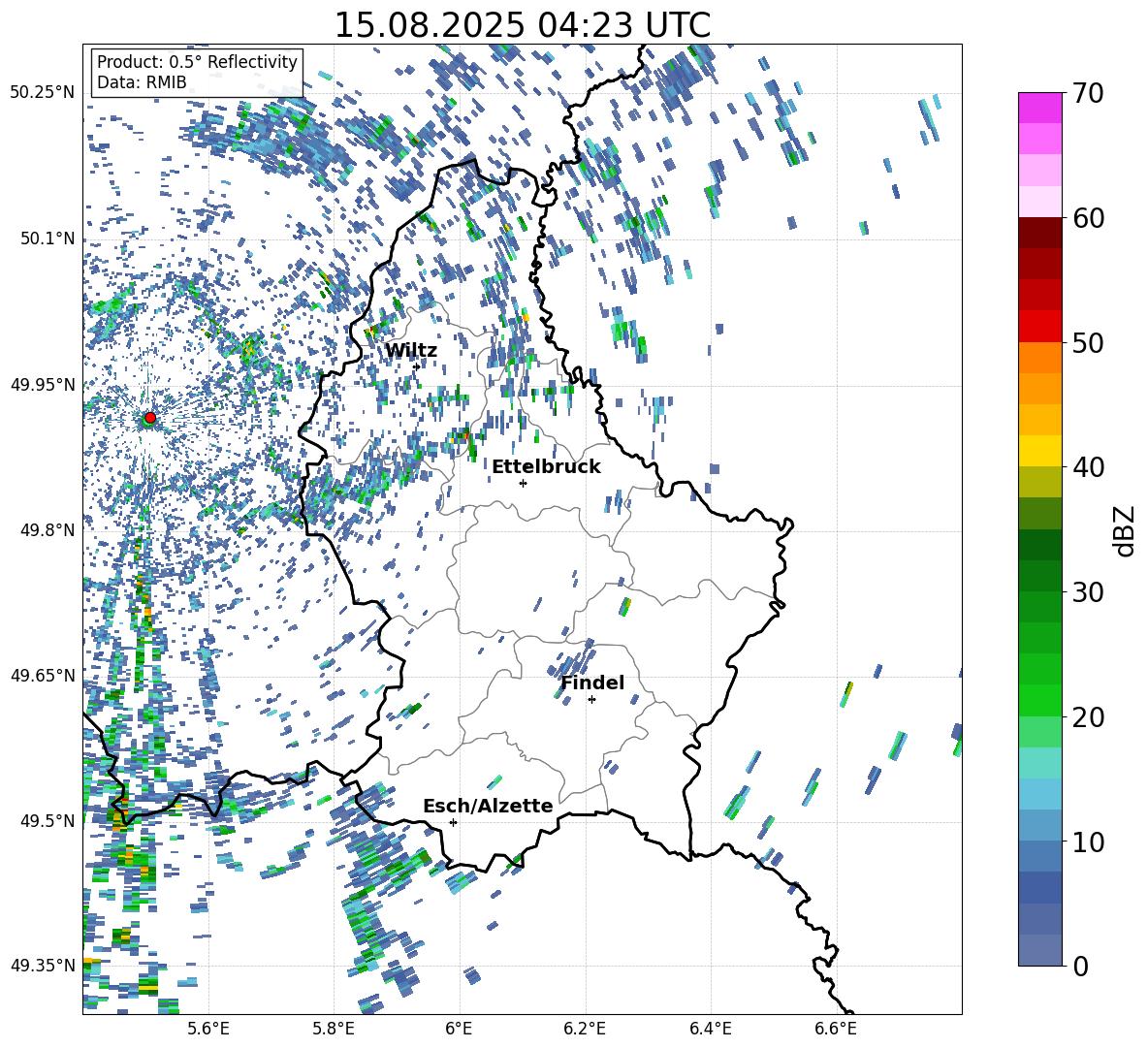Click the cross marker below Esch/Alzette
The width and height of the screenshot is (1148, 1048).
click(453, 822)
